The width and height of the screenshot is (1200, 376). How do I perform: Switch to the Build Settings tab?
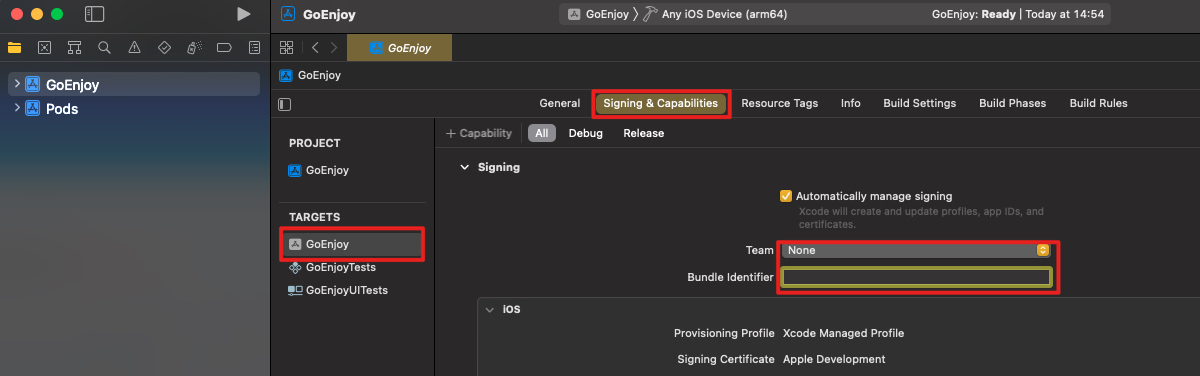919,103
